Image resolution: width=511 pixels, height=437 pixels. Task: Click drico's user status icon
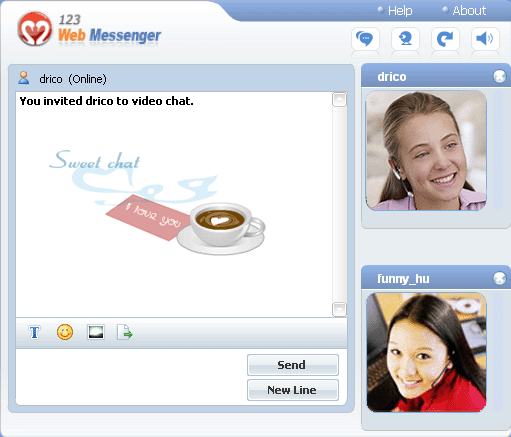[x=23, y=78]
